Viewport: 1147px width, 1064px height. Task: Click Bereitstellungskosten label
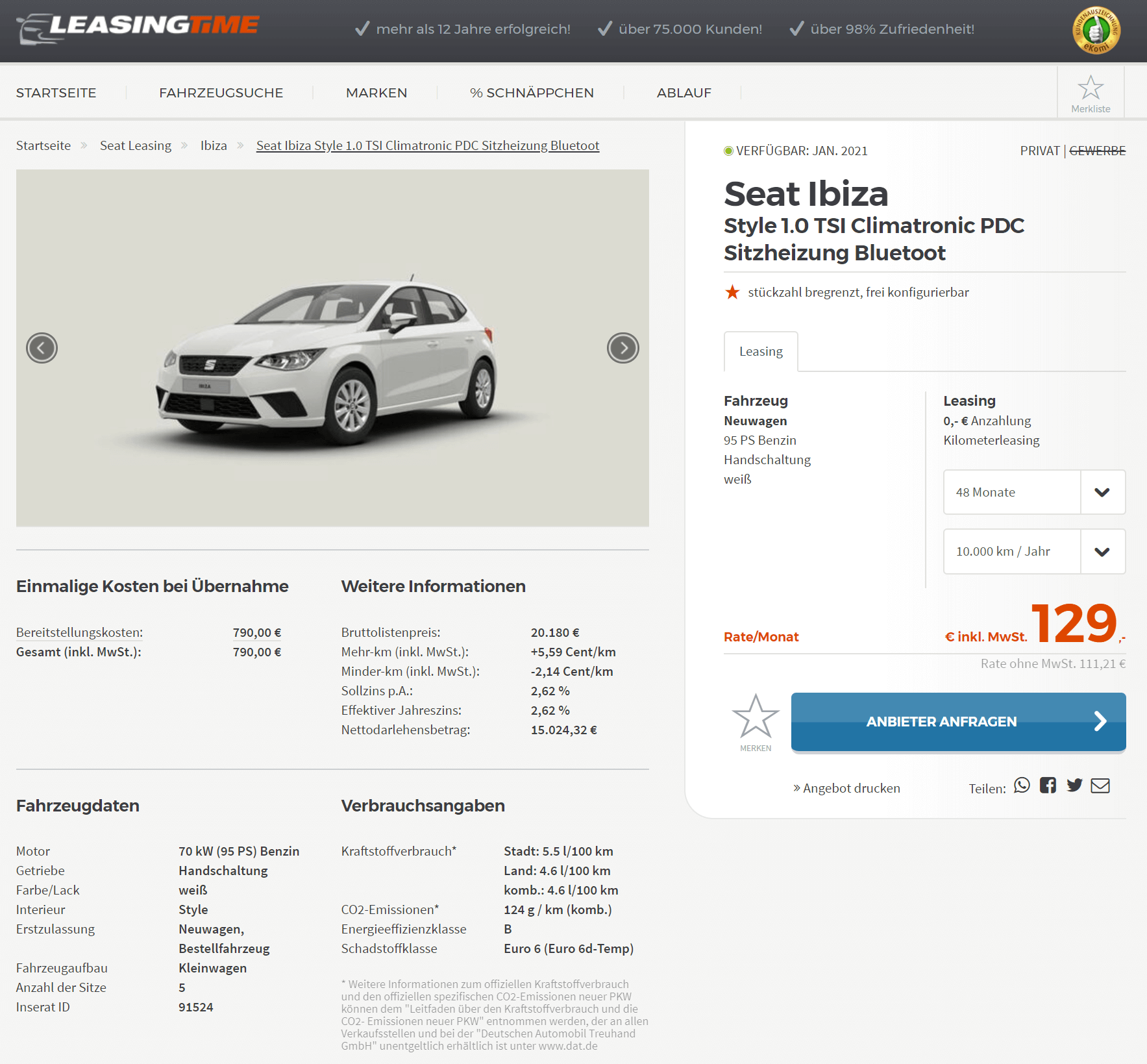(79, 632)
